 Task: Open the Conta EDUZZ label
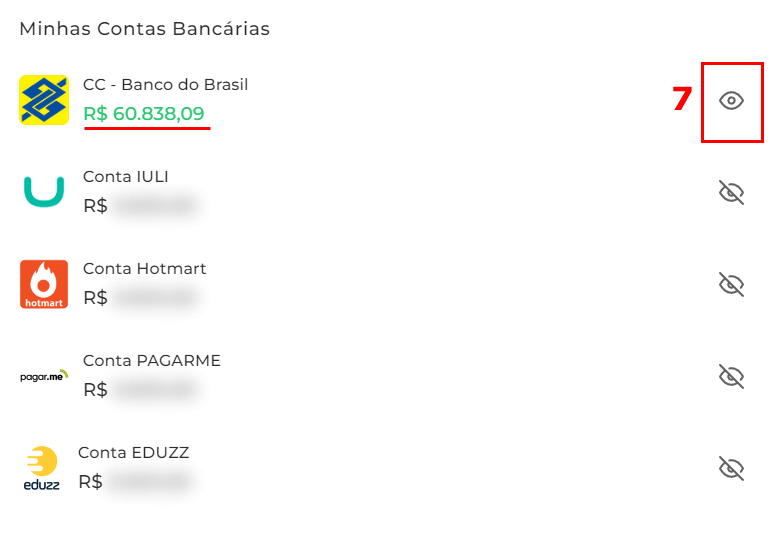coord(133,453)
